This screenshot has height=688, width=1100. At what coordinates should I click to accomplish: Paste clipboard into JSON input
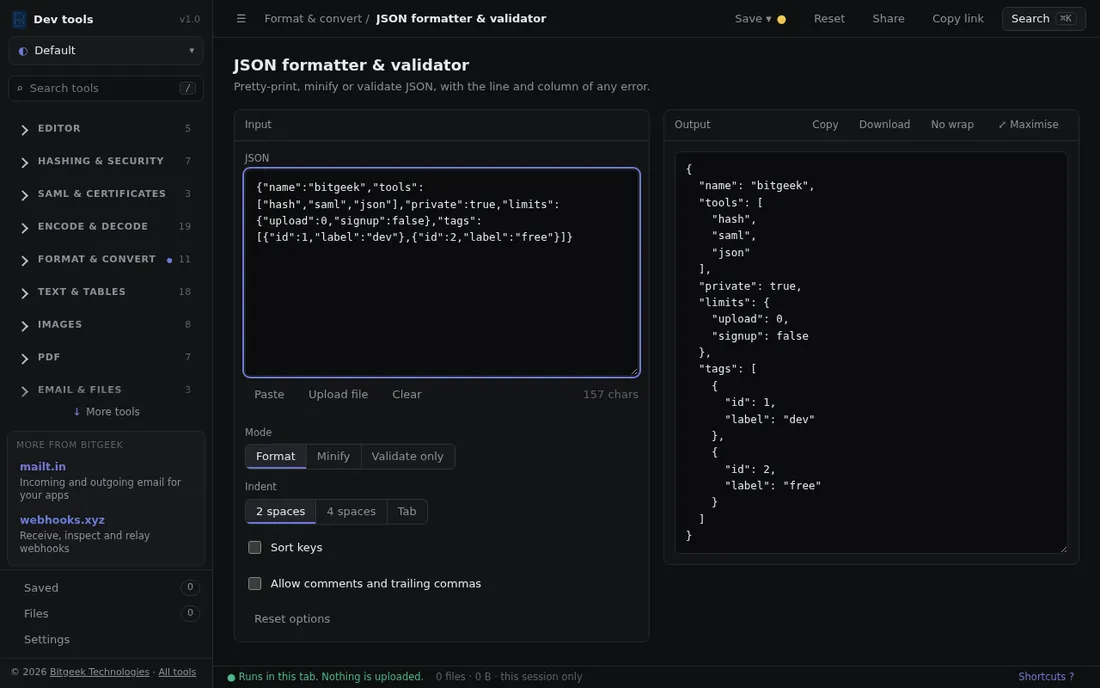pyautogui.click(x=269, y=394)
